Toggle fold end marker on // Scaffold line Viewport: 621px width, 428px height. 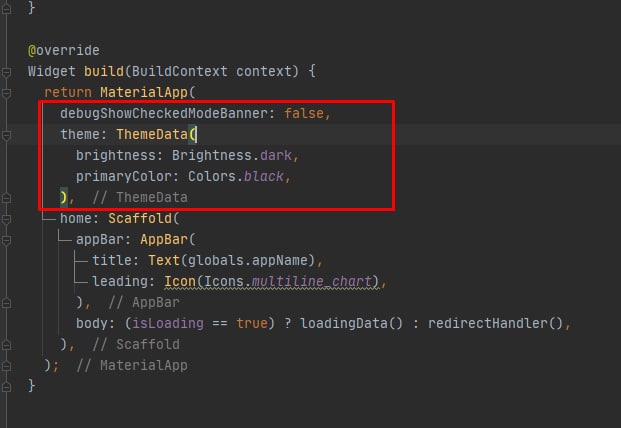6,345
